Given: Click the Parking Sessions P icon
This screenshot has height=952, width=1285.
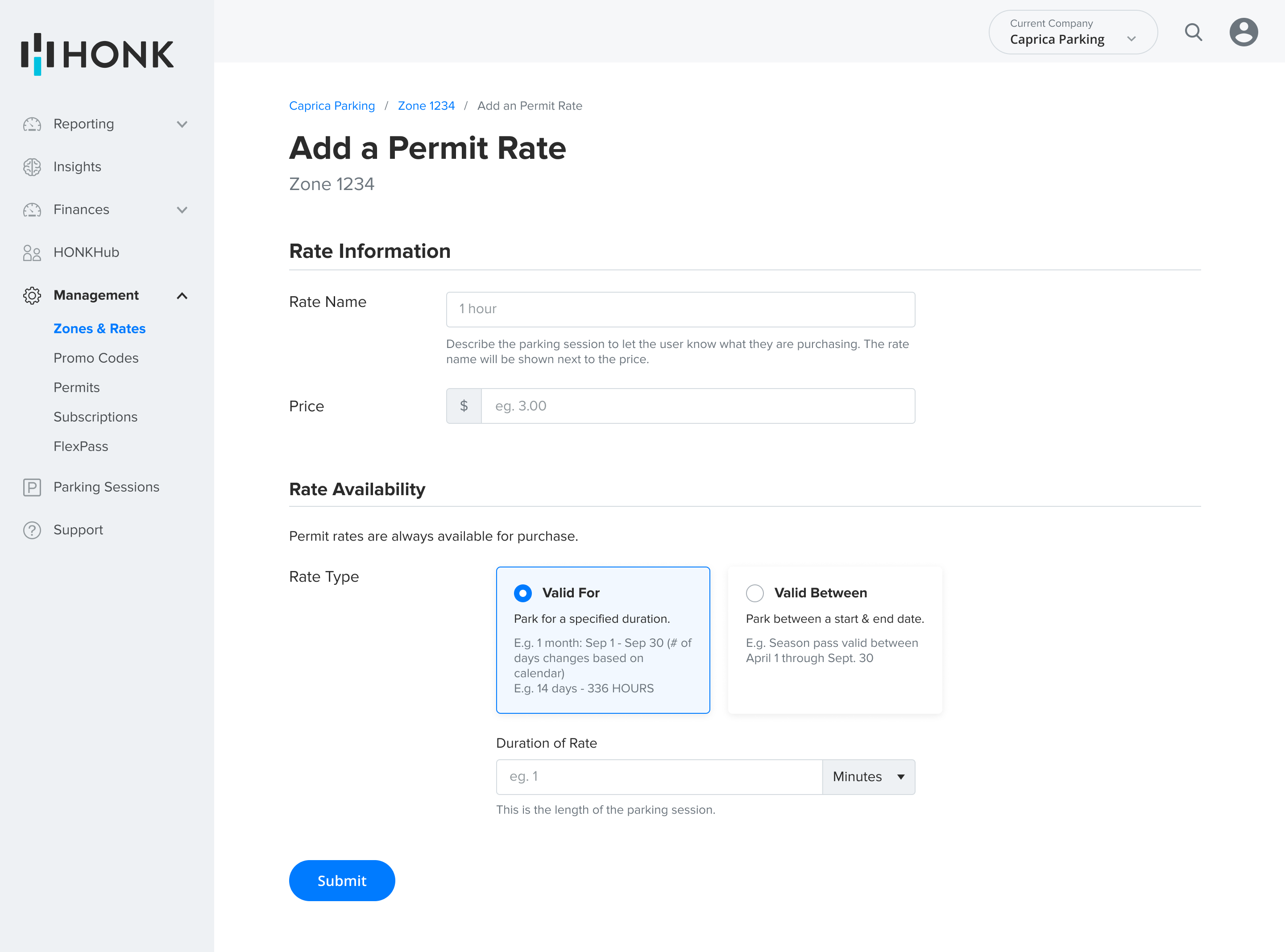Looking at the screenshot, I should click(32, 488).
